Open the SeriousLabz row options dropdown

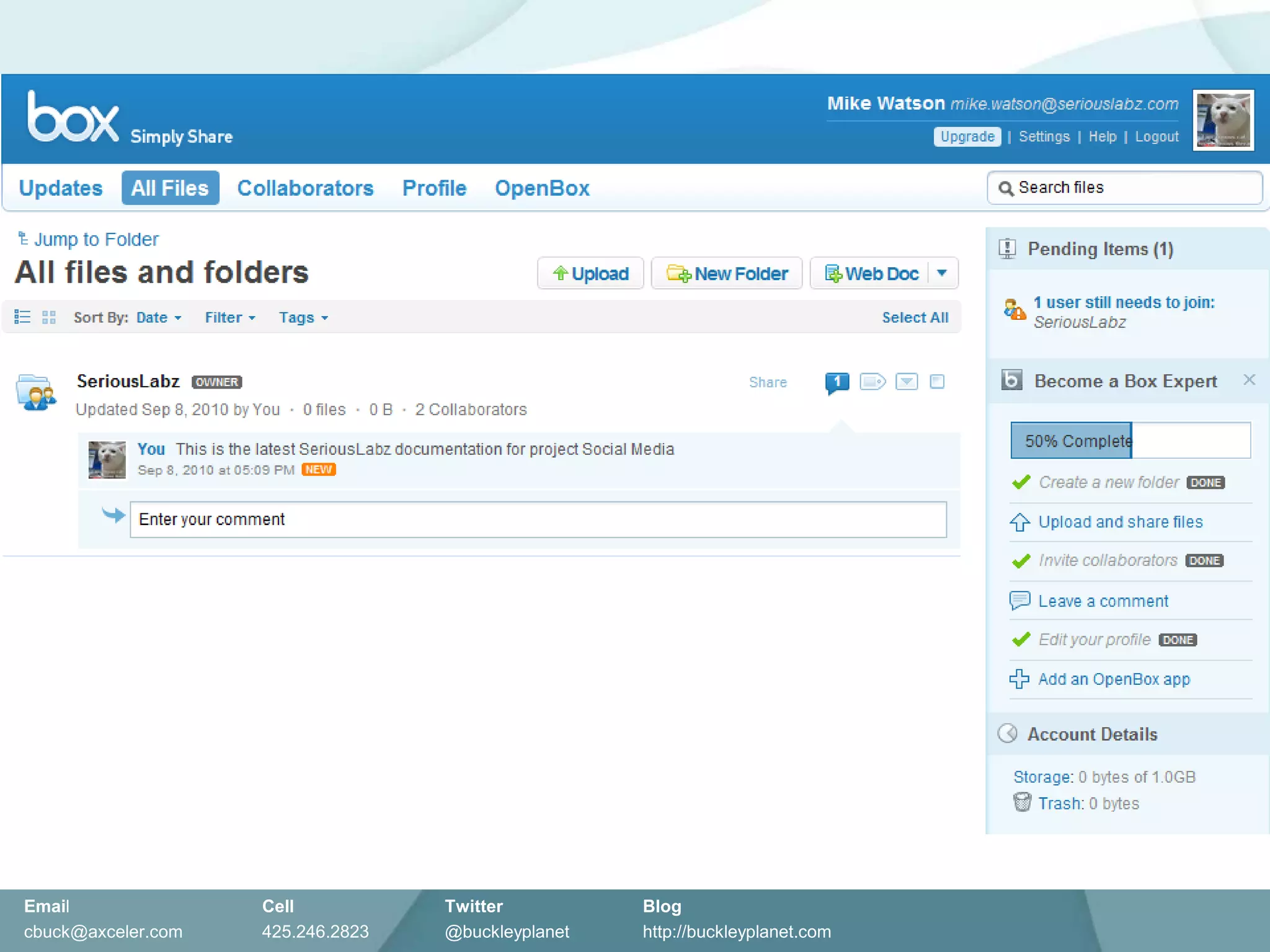click(x=907, y=382)
